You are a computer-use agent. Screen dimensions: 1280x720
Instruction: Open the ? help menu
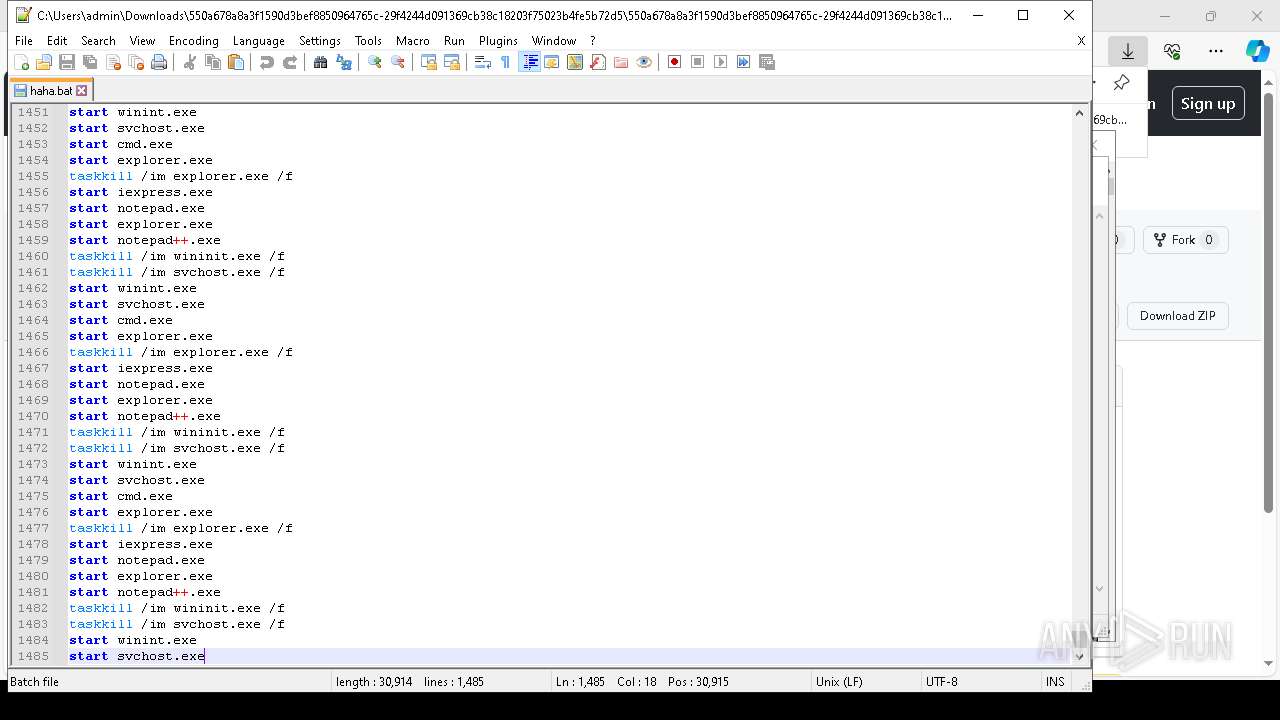click(x=592, y=41)
